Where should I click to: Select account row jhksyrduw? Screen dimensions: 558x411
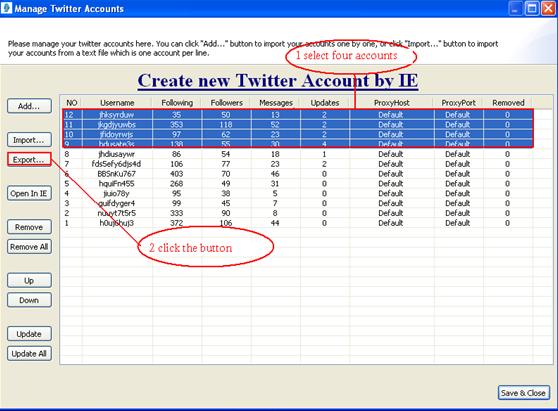tap(298, 115)
